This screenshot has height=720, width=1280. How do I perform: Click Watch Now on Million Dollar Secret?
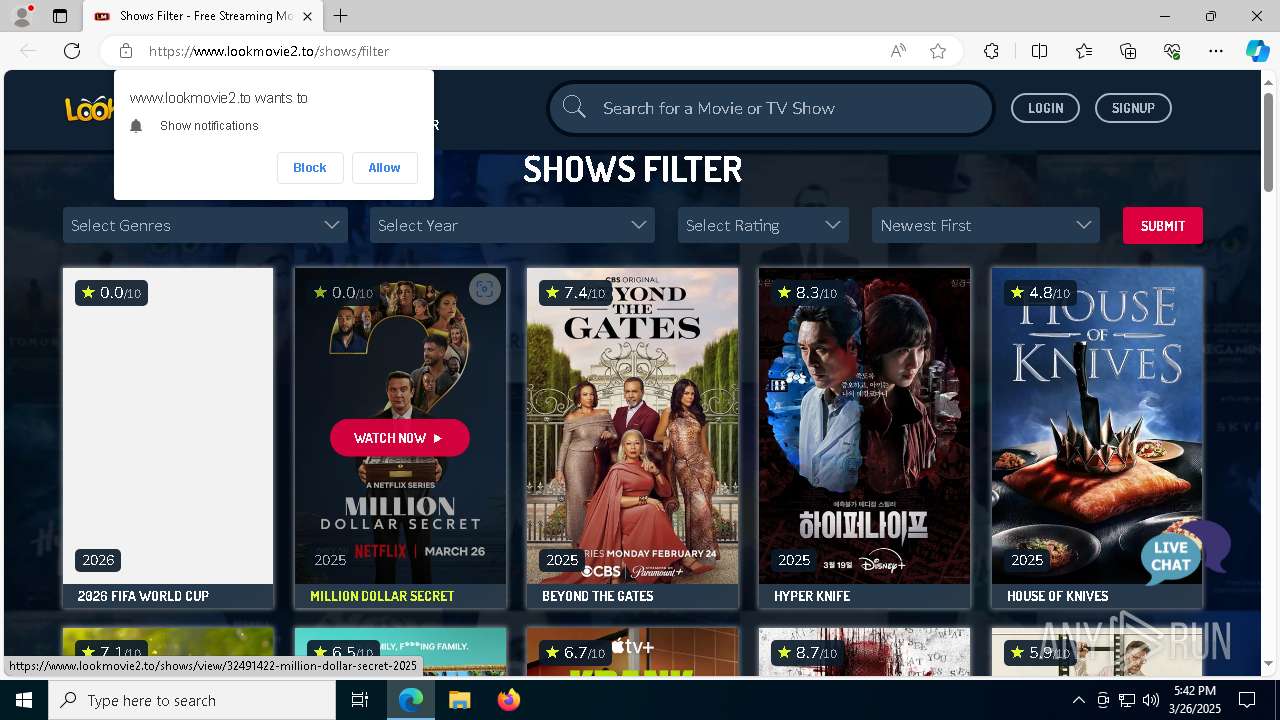[399, 438]
